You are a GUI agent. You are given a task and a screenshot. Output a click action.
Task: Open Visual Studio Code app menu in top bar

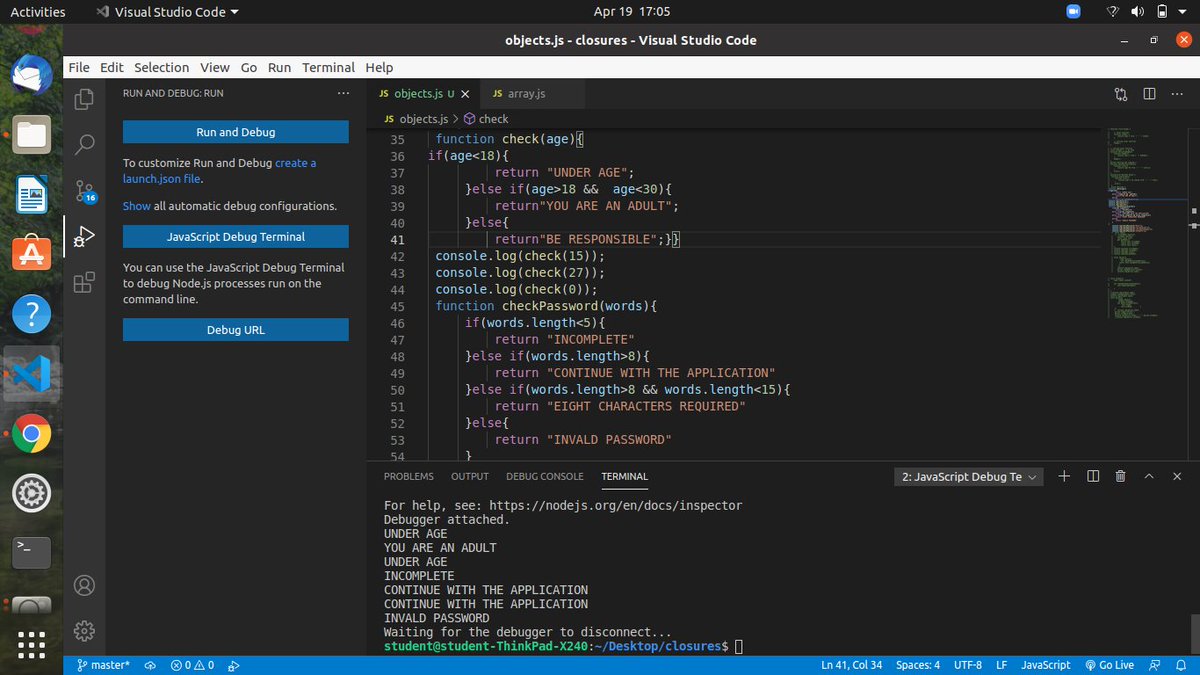(168, 12)
